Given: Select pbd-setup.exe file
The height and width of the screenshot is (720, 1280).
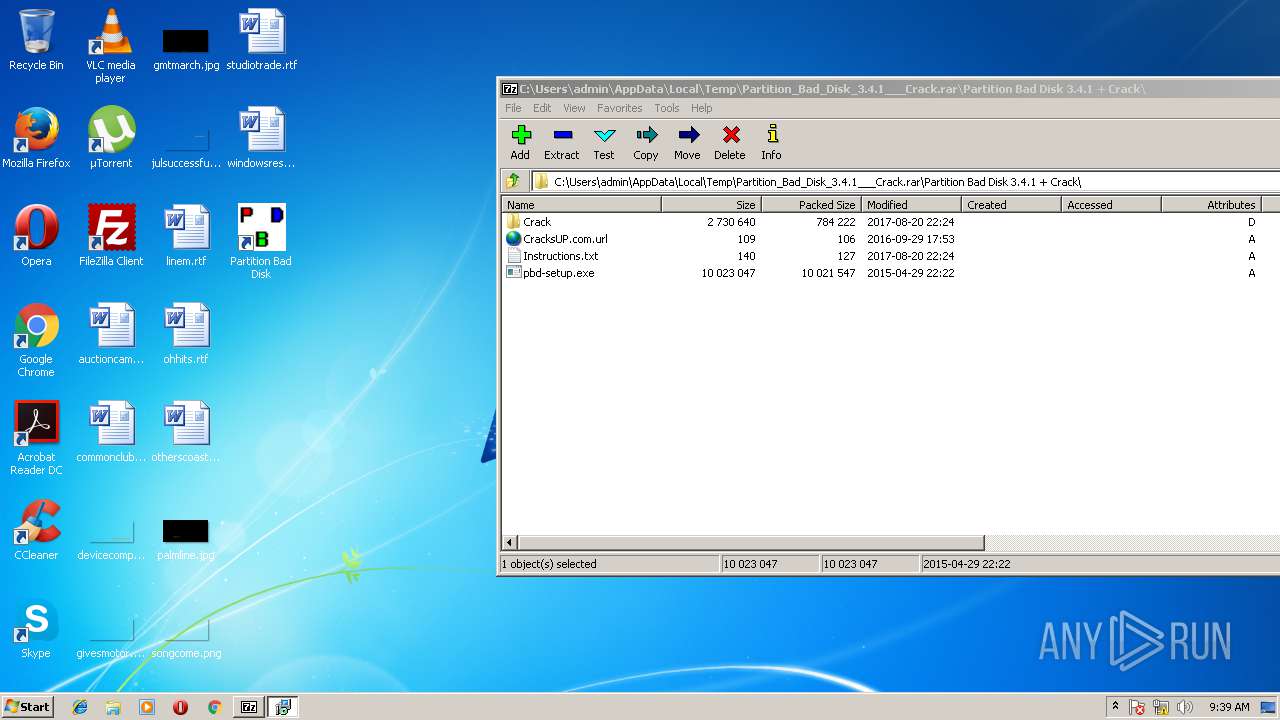Looking at the screenshot, I should coord(890,273).
